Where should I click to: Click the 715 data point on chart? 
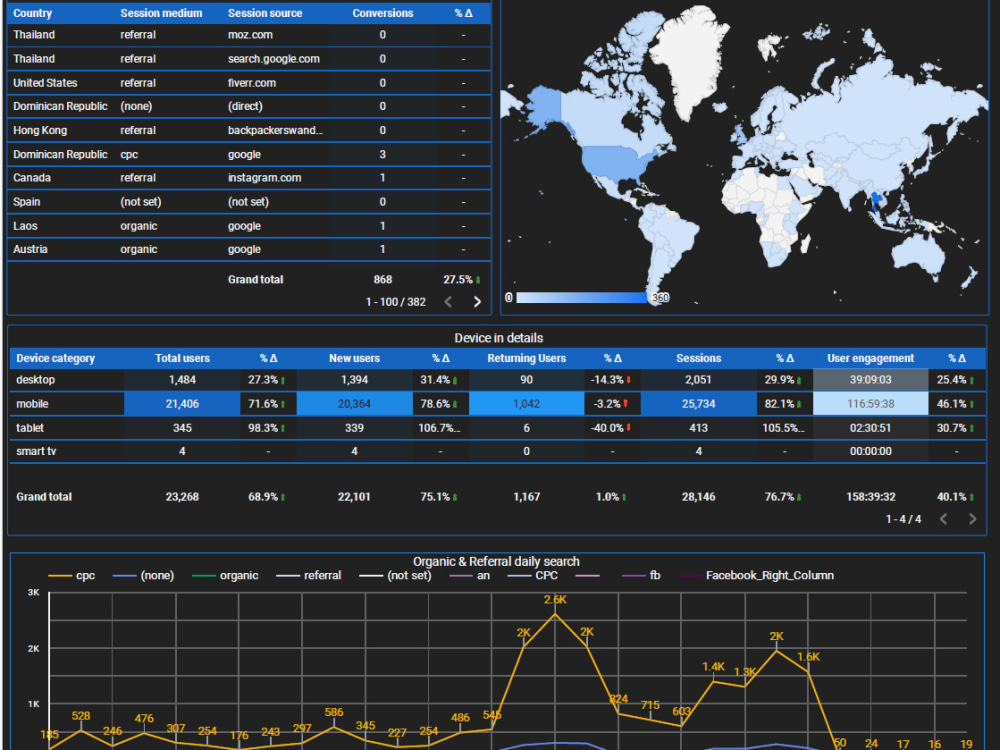click(x=650, y=719)
